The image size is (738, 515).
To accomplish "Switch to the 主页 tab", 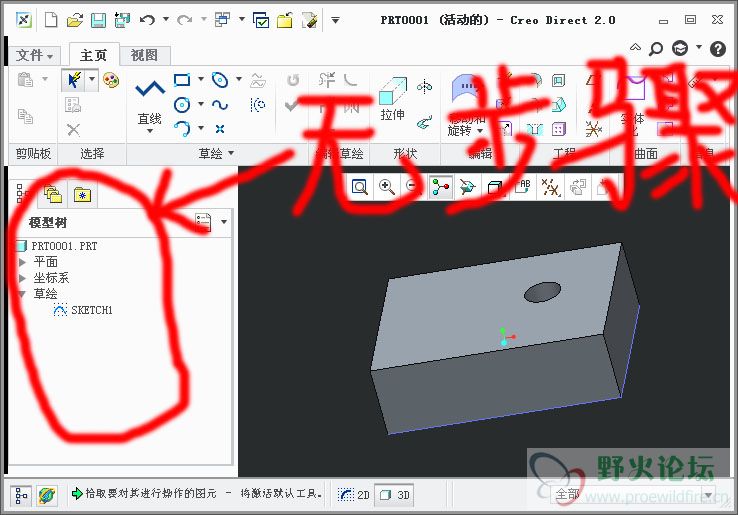I will [94, 55].
